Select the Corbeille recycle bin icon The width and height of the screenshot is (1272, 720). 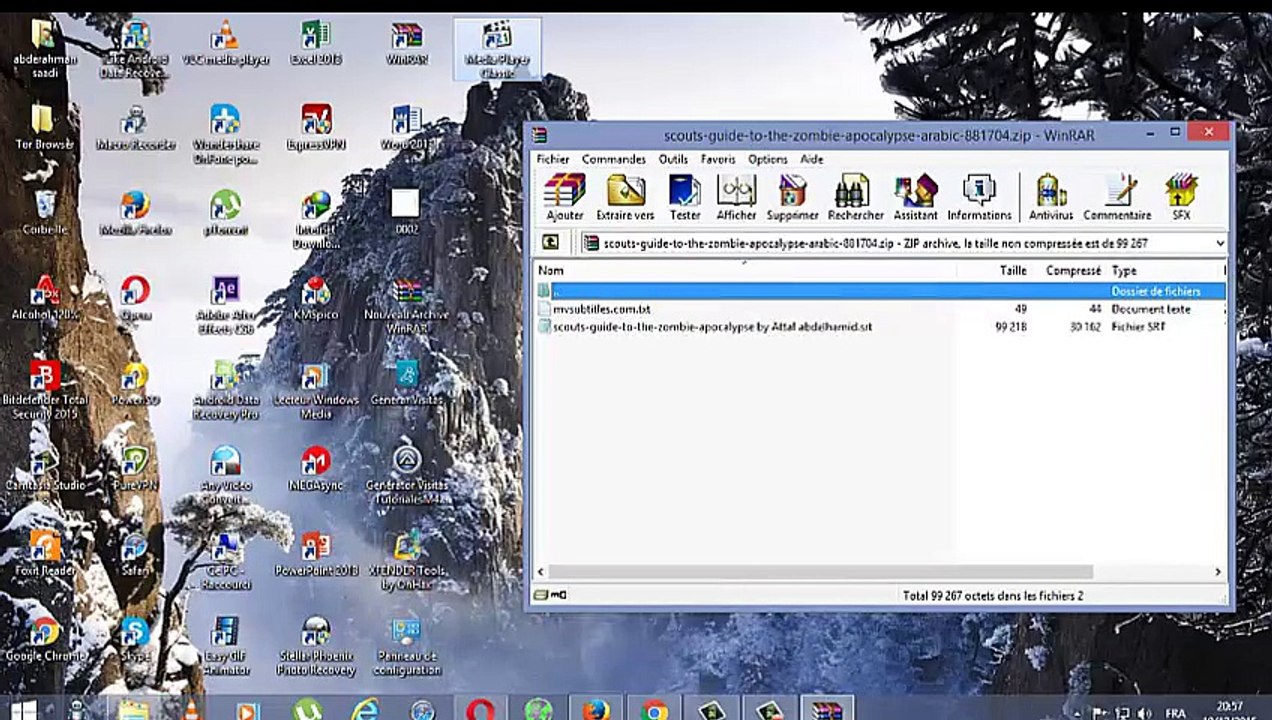coord(45,213)
